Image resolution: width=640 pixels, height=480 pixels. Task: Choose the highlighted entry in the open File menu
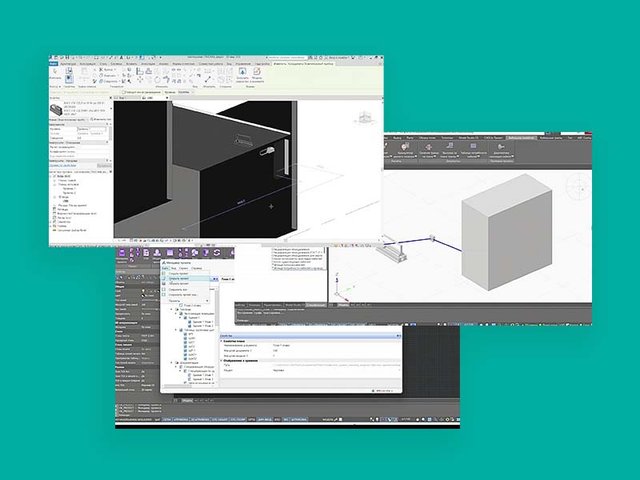[185, 278]
